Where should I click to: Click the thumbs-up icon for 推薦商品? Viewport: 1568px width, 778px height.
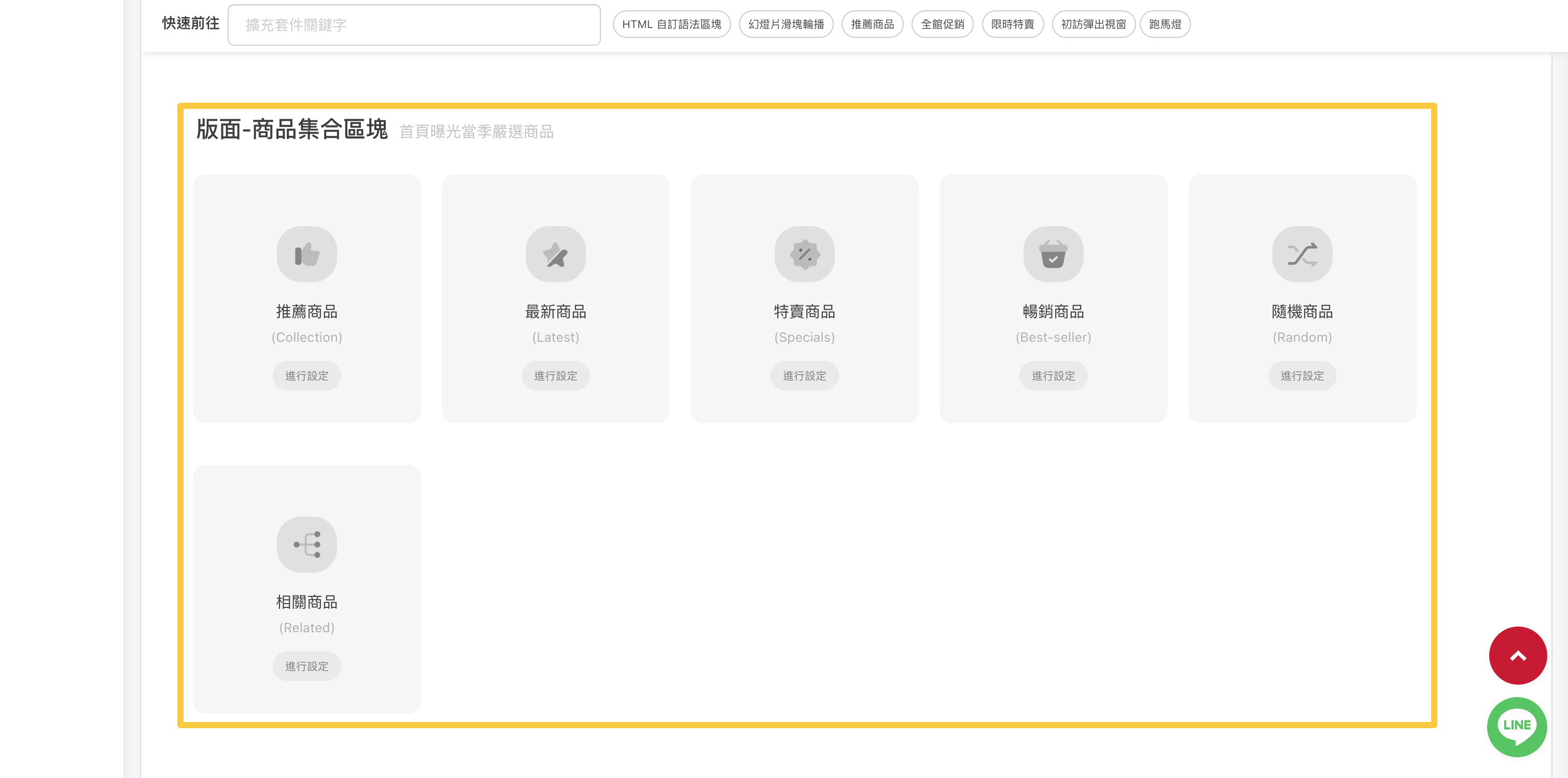coord(307,255)
